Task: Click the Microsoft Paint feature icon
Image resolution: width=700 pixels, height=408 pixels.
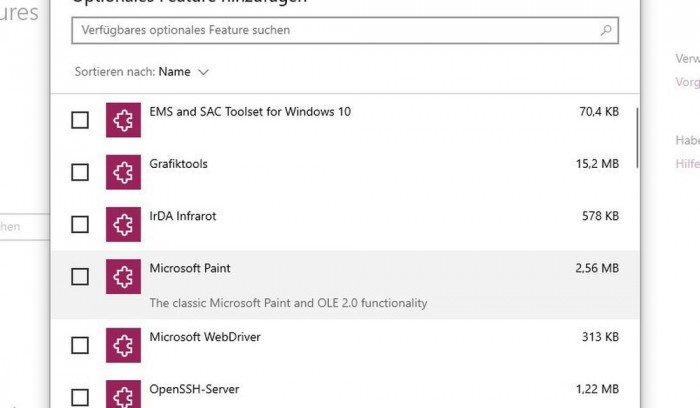Action: click(x=123, y=276)
